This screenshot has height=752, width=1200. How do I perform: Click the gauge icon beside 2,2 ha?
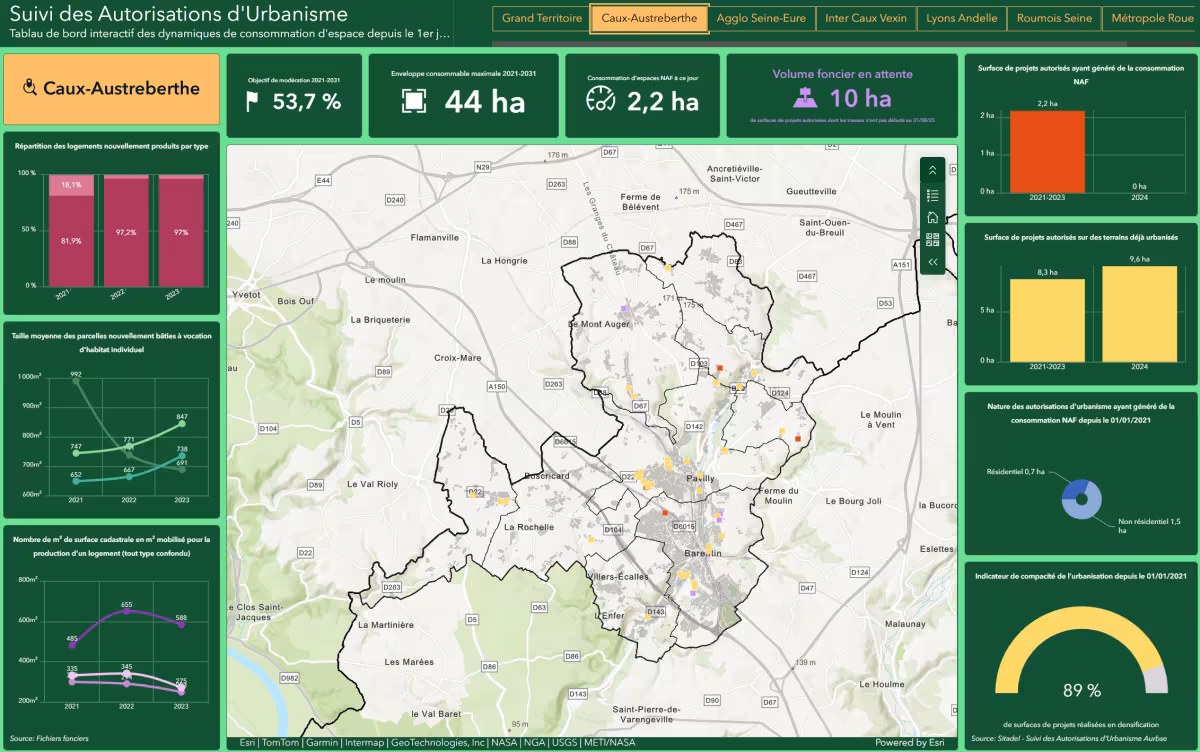600,100
